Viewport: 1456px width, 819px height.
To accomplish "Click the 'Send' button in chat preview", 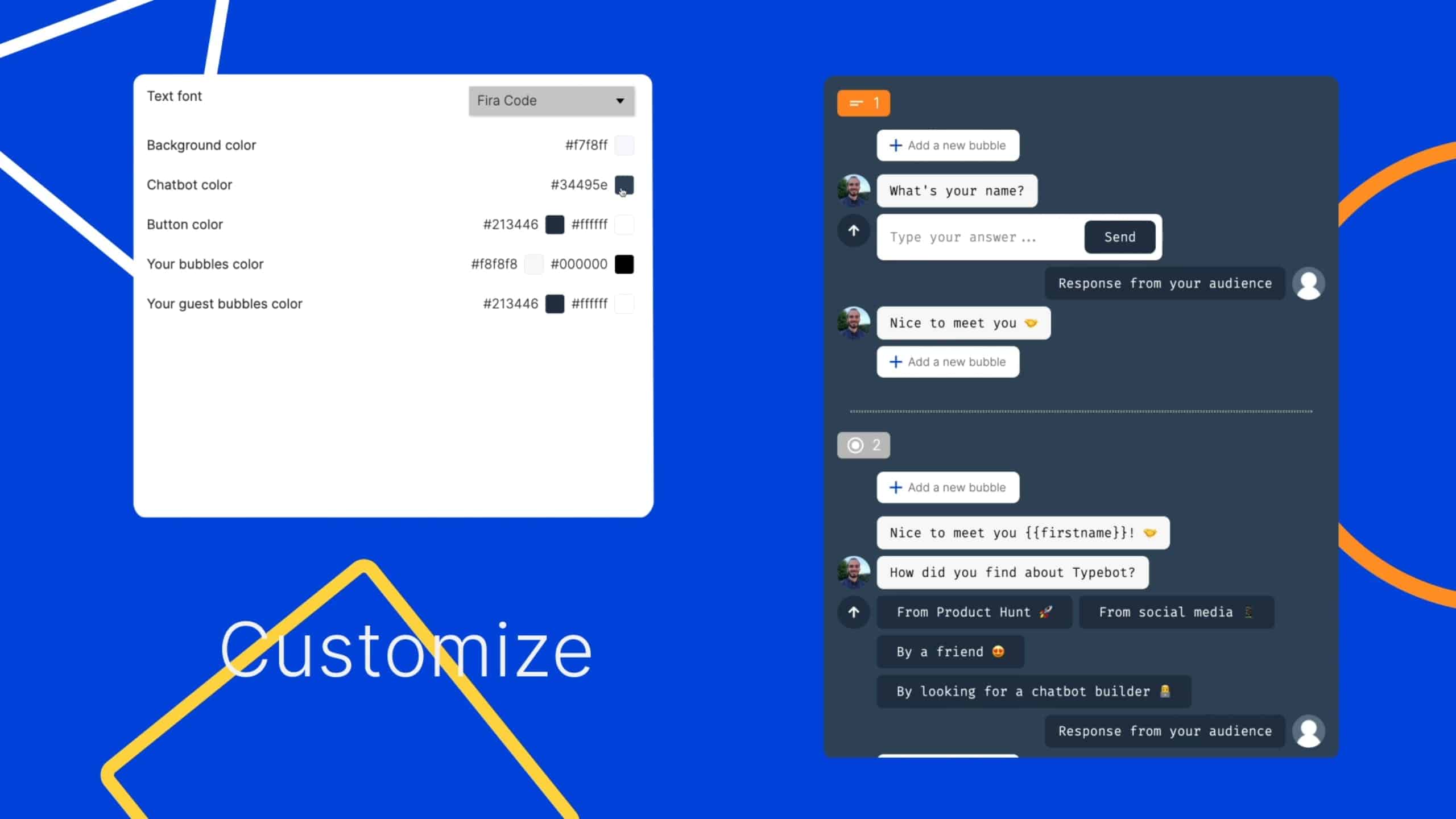I will (x=1120, y=237).
